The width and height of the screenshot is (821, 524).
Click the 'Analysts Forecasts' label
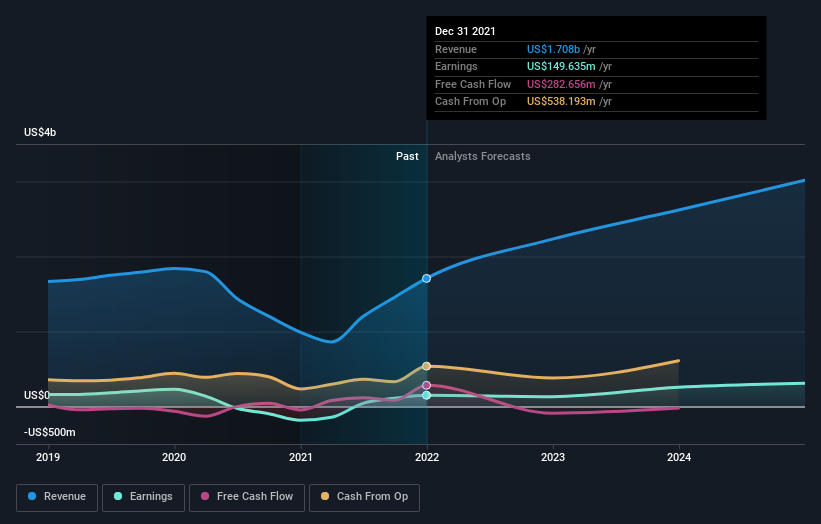(x=483, y=157)
